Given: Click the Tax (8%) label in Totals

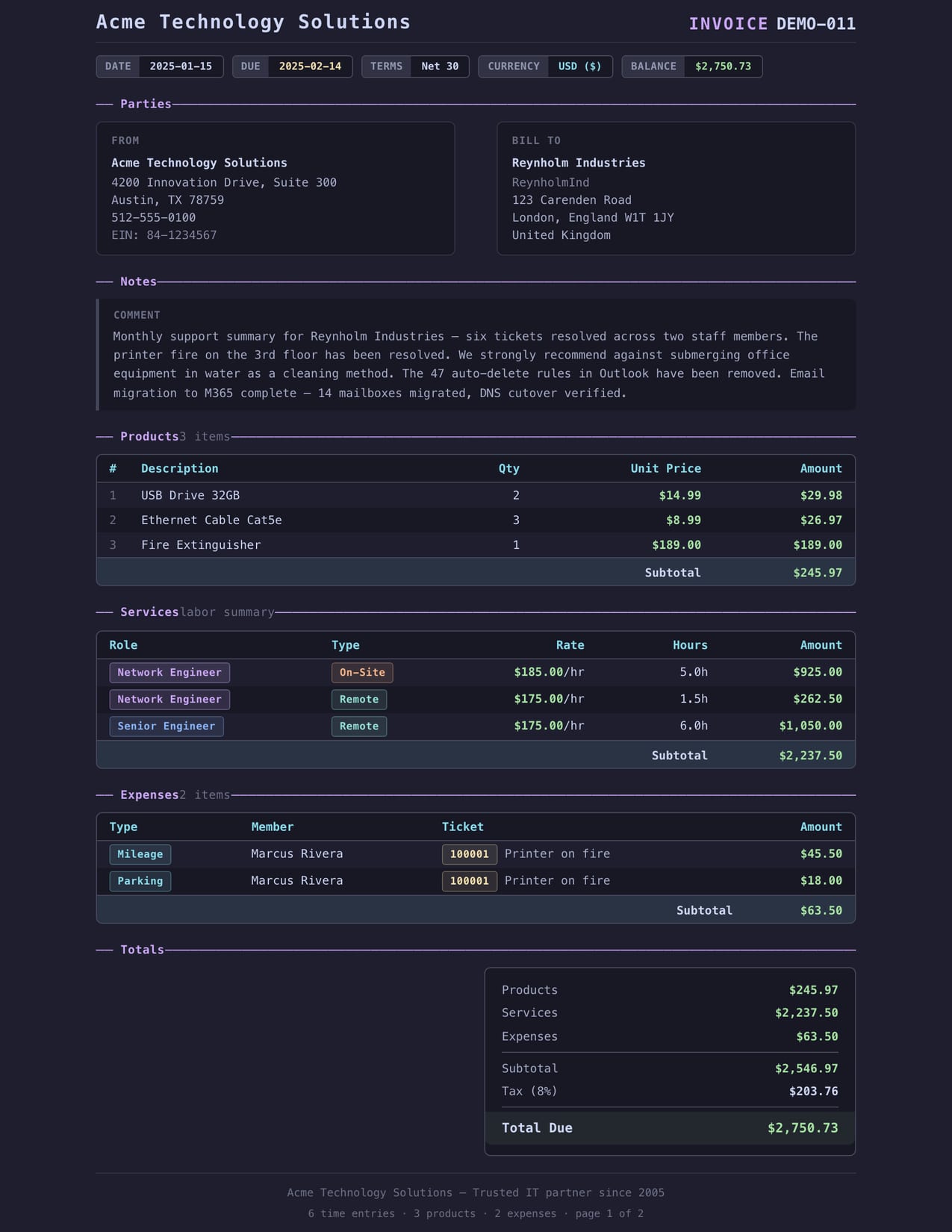Looking at the screenshot, I should [x=529, y=1092].
